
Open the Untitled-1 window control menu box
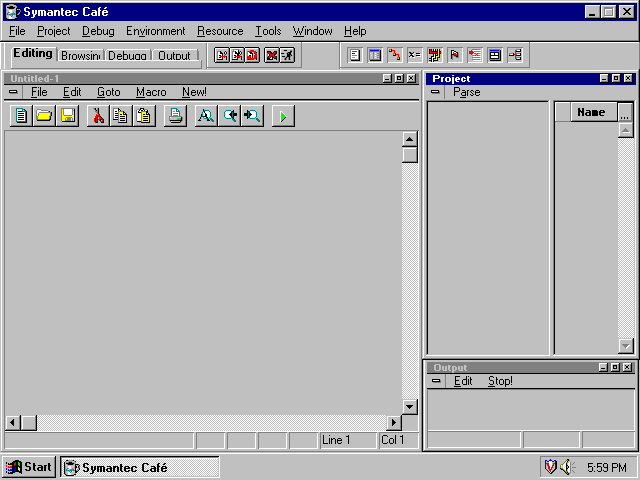click(13, 92)
